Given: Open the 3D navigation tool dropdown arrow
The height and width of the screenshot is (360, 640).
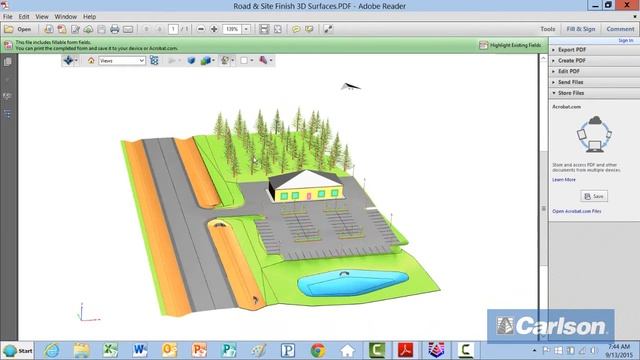Looking at the screenshot, I should pyautogui.click(x=76, y=60).
